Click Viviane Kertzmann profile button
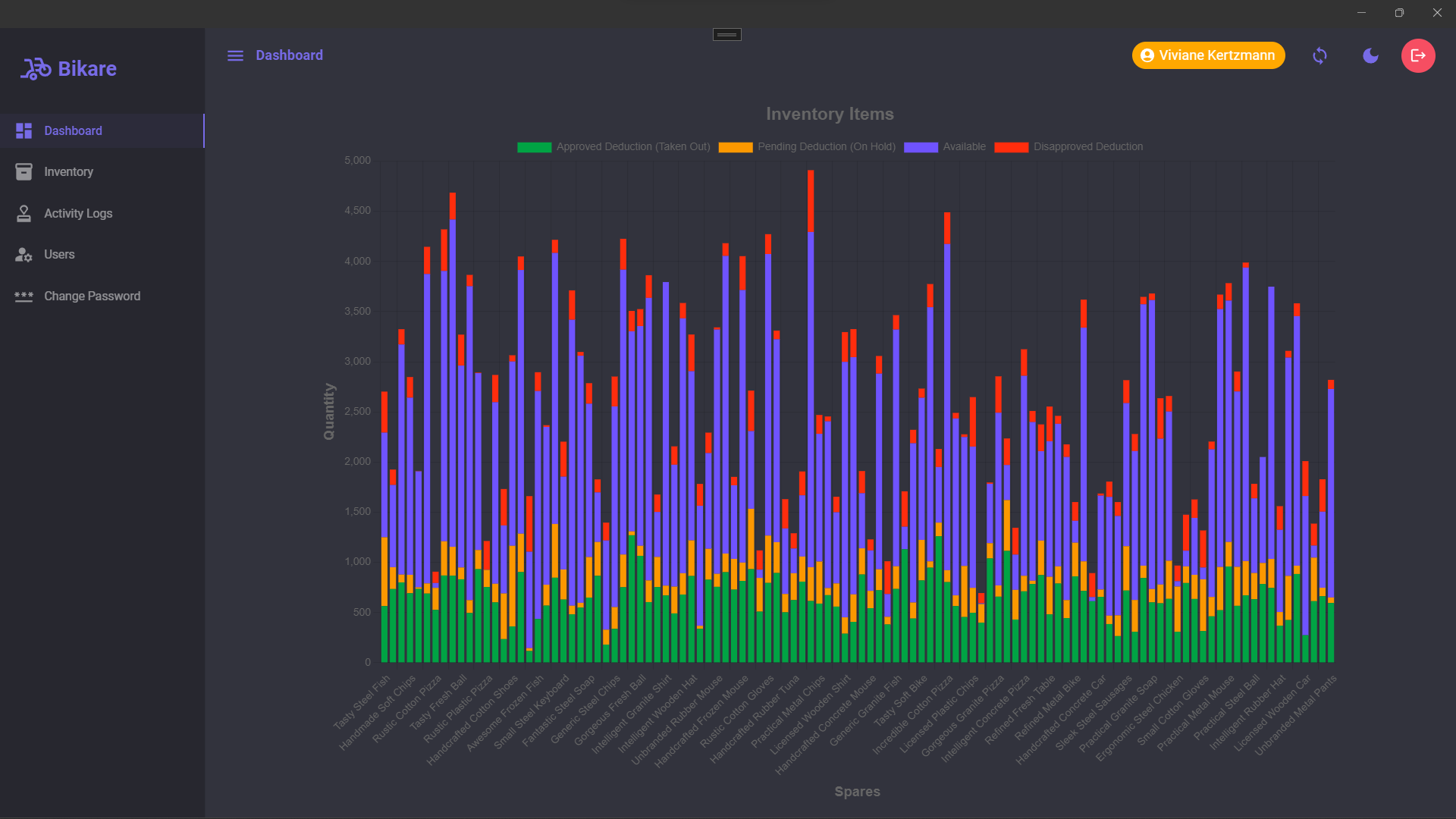Screen dimensions: 1456x819 click(x=1208, y=55)
